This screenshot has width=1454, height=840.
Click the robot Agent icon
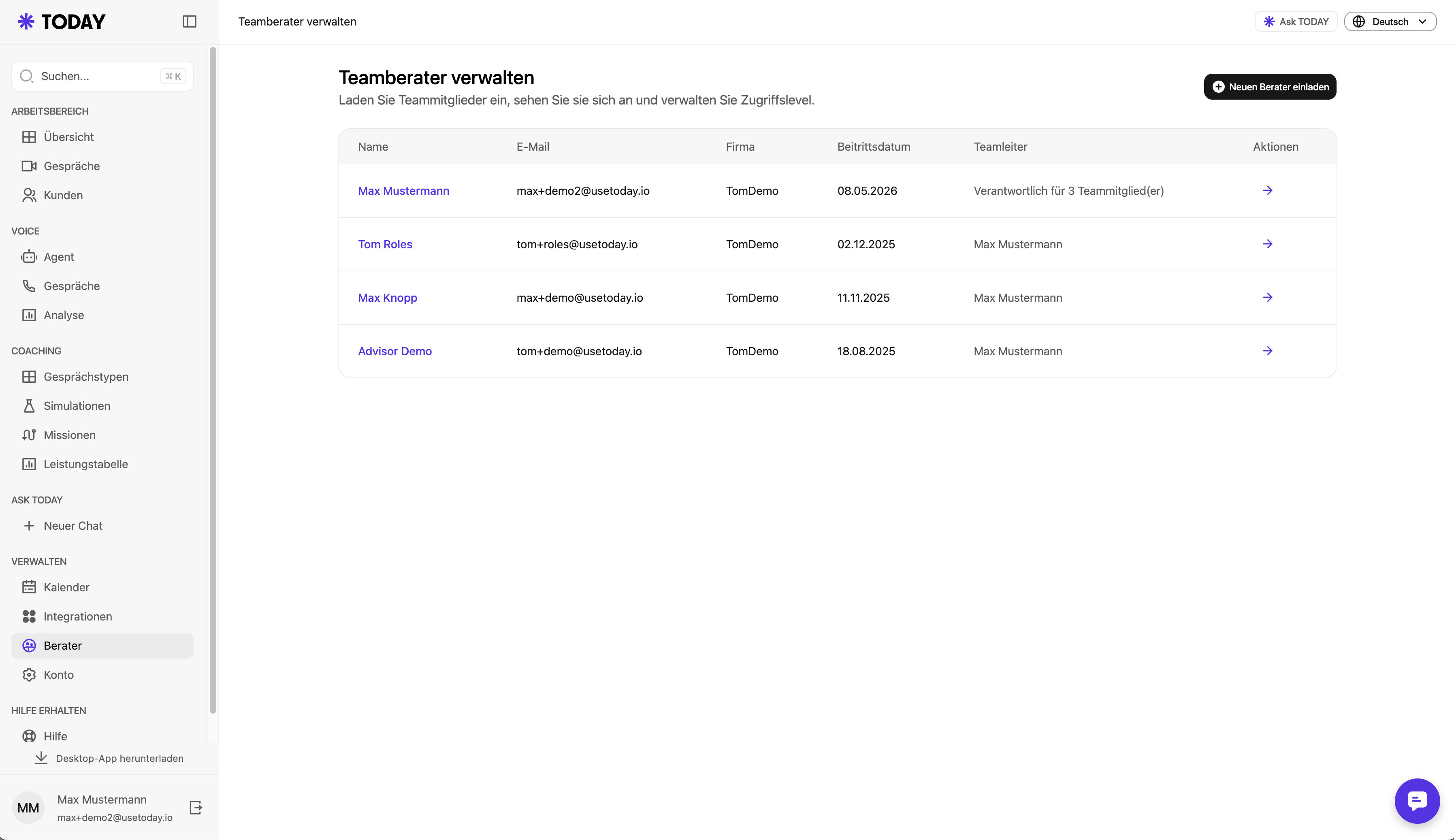pos(29,257)
